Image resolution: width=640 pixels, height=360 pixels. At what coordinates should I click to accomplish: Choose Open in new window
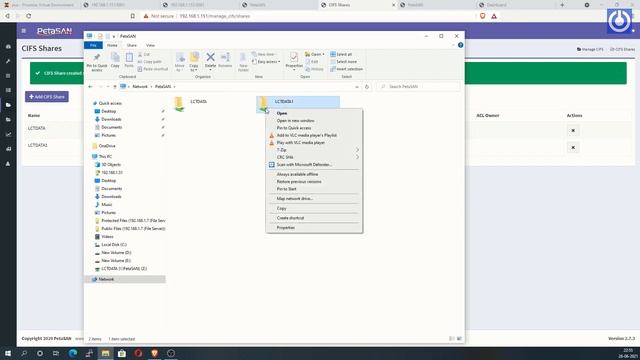296,121
